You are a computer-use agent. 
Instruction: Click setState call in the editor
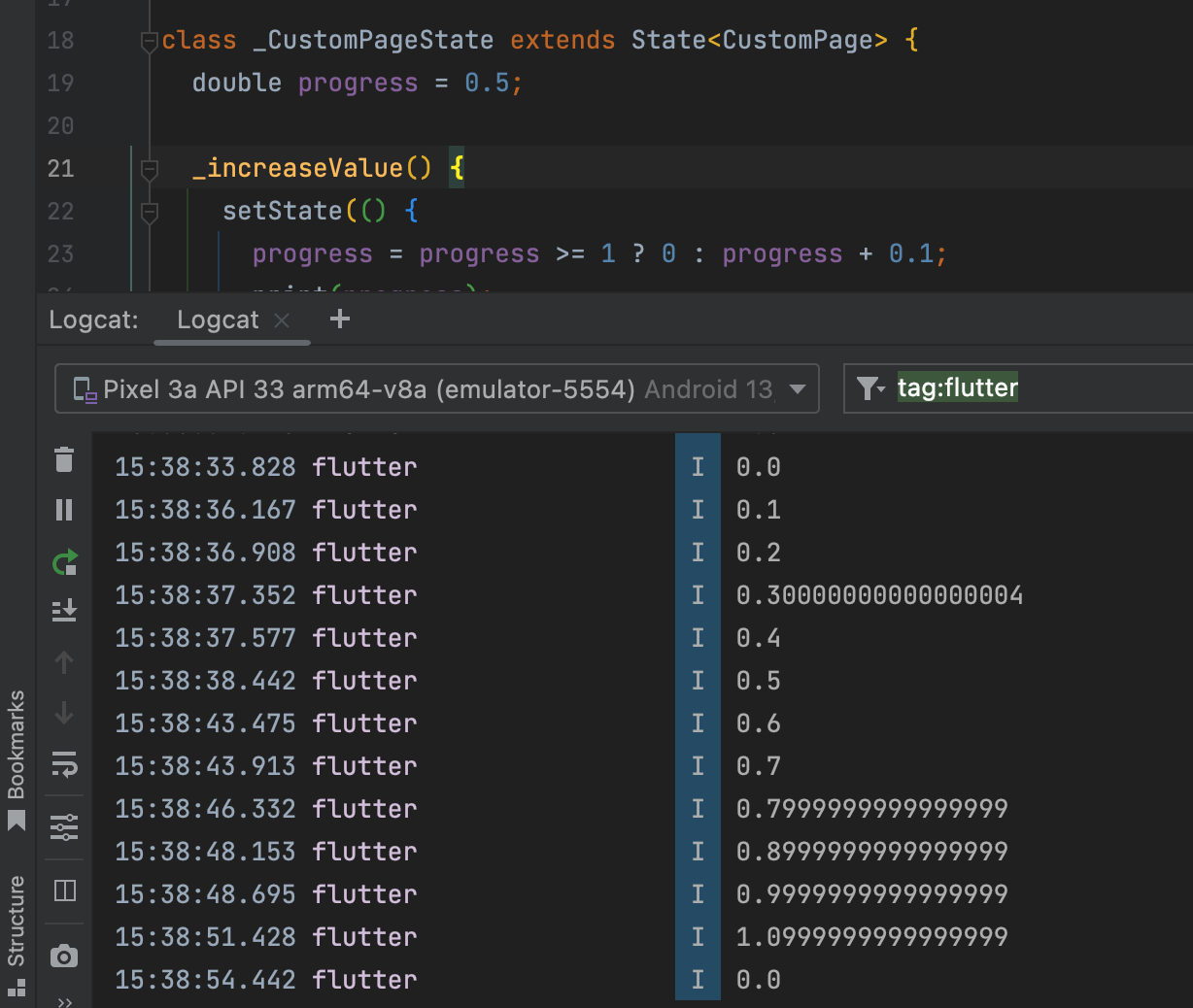point(283,212)
